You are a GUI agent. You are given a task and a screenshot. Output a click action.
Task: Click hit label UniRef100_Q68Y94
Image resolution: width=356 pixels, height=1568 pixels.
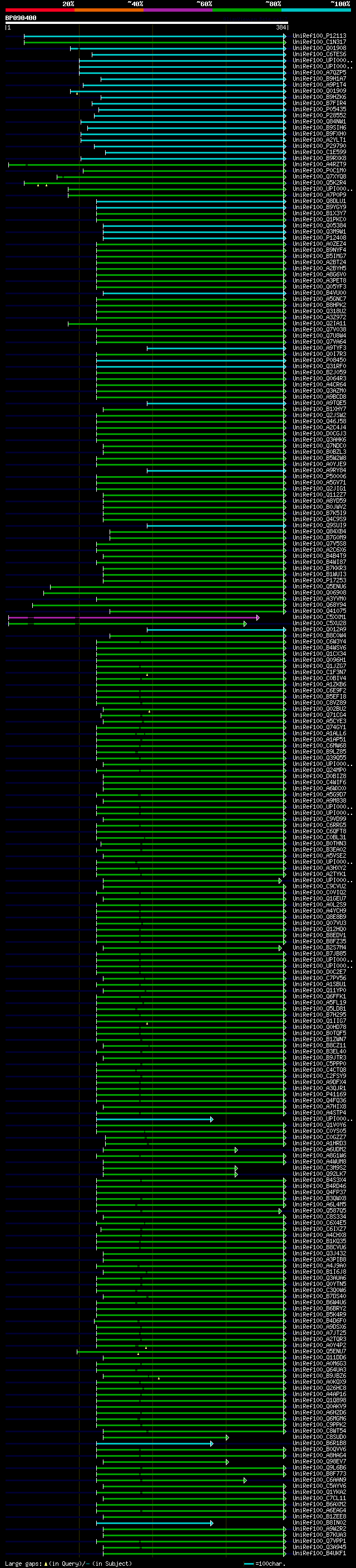pos(319,605)
